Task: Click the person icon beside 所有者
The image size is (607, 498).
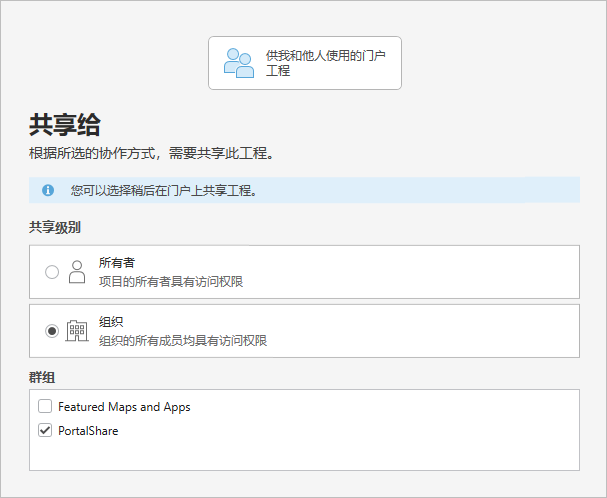Action: [77, 272]
